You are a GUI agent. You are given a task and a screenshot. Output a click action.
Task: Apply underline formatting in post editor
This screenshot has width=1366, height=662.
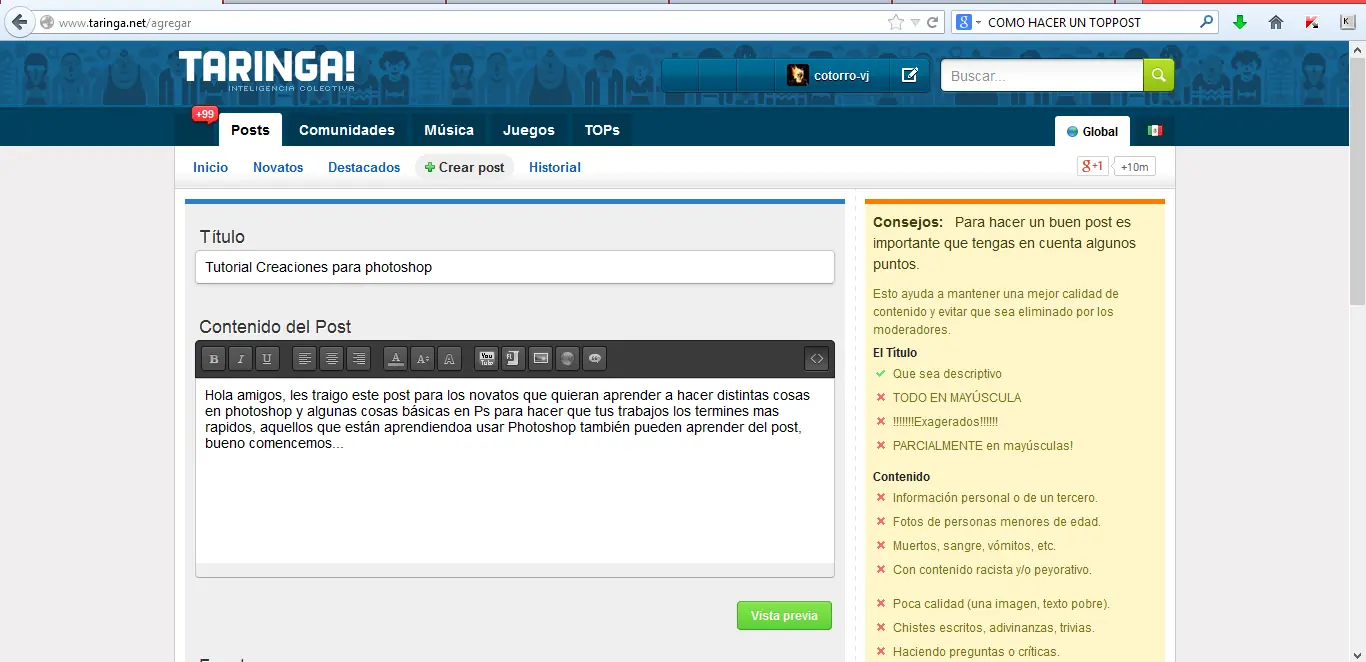click(x=267, y=359)
